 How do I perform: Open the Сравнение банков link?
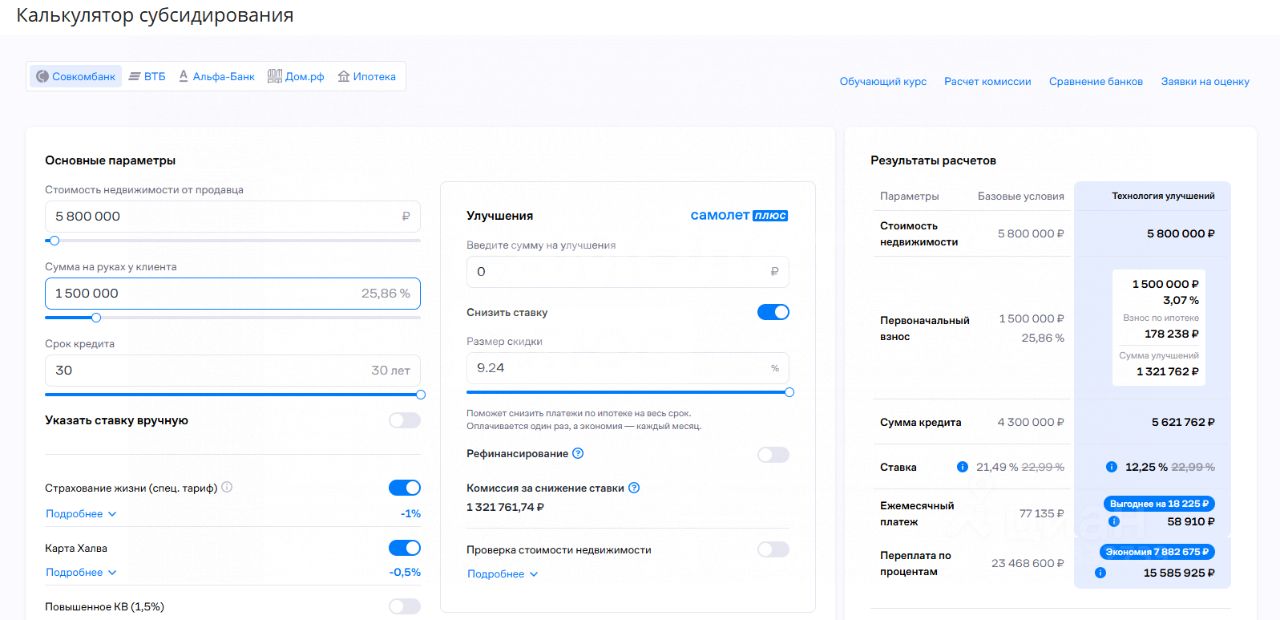click(1096, 81)
